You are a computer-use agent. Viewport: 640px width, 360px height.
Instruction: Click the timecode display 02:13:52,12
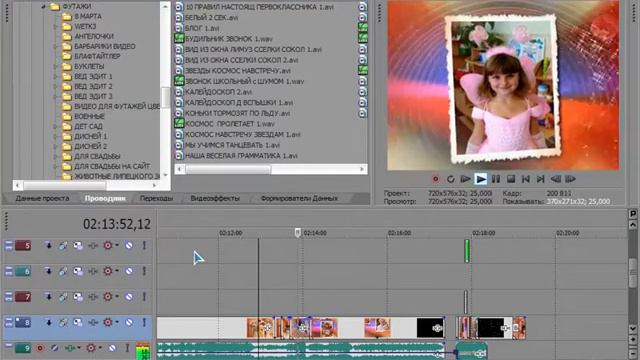[x=117, y=224]
